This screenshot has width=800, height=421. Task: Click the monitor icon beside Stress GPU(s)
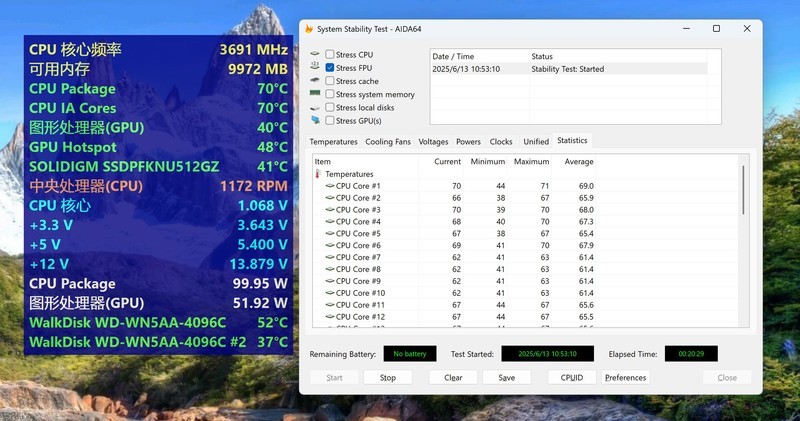coord(316,120)
